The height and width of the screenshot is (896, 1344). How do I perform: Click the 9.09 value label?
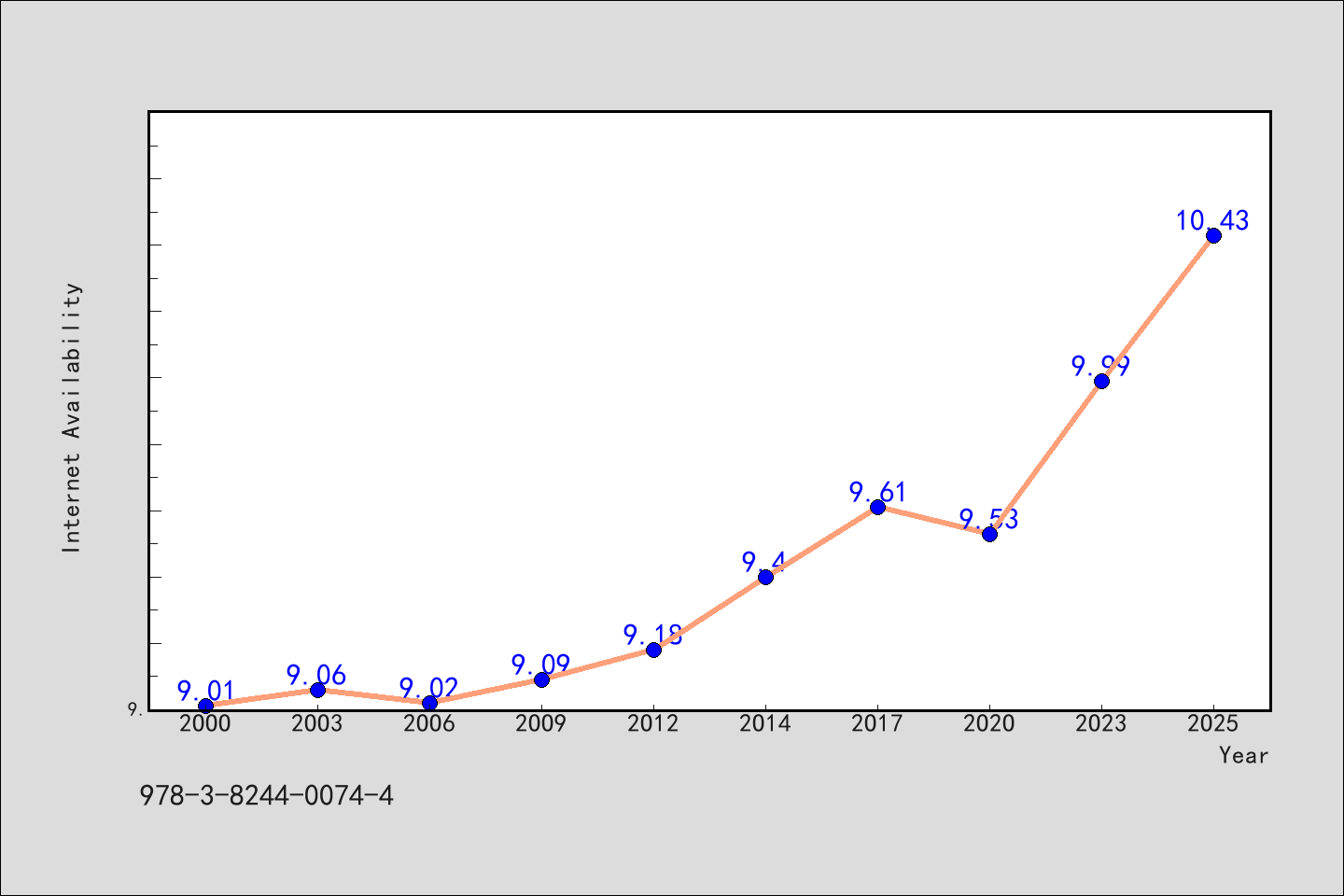point(540,665)
